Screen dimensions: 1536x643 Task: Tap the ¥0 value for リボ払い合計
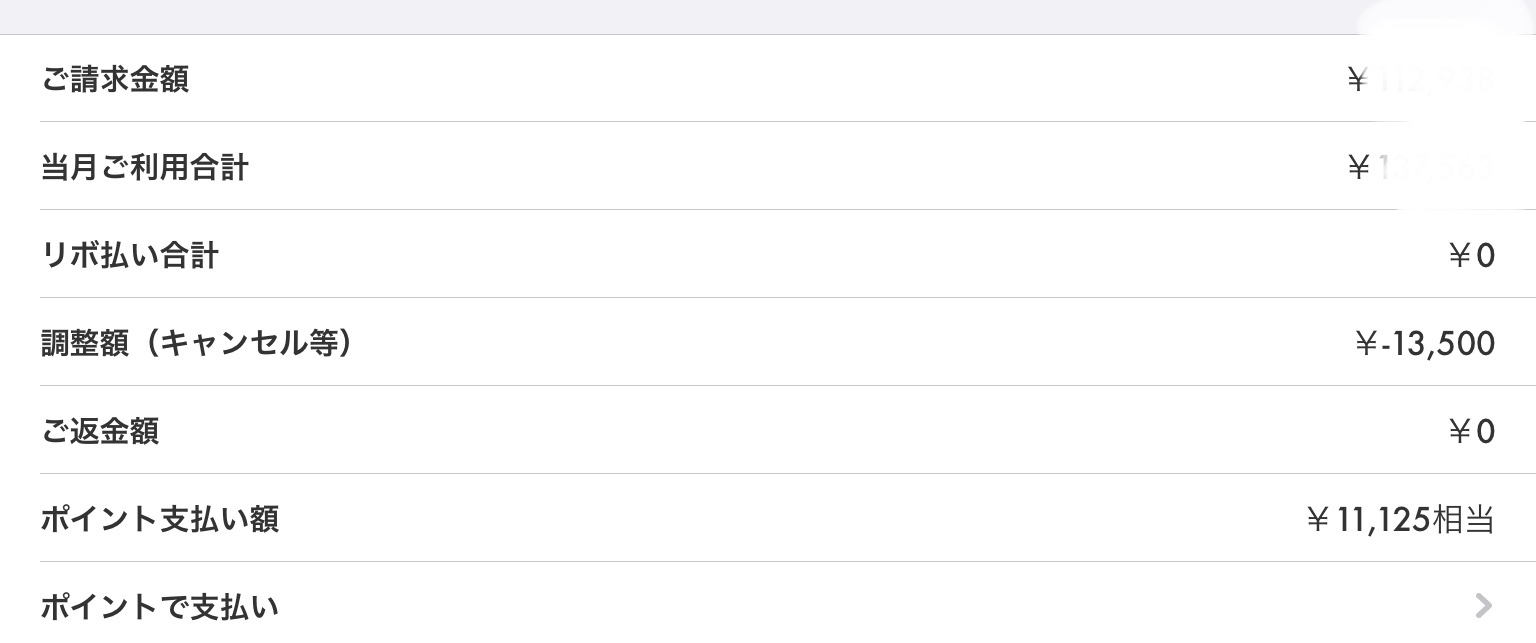(1471, 256)
